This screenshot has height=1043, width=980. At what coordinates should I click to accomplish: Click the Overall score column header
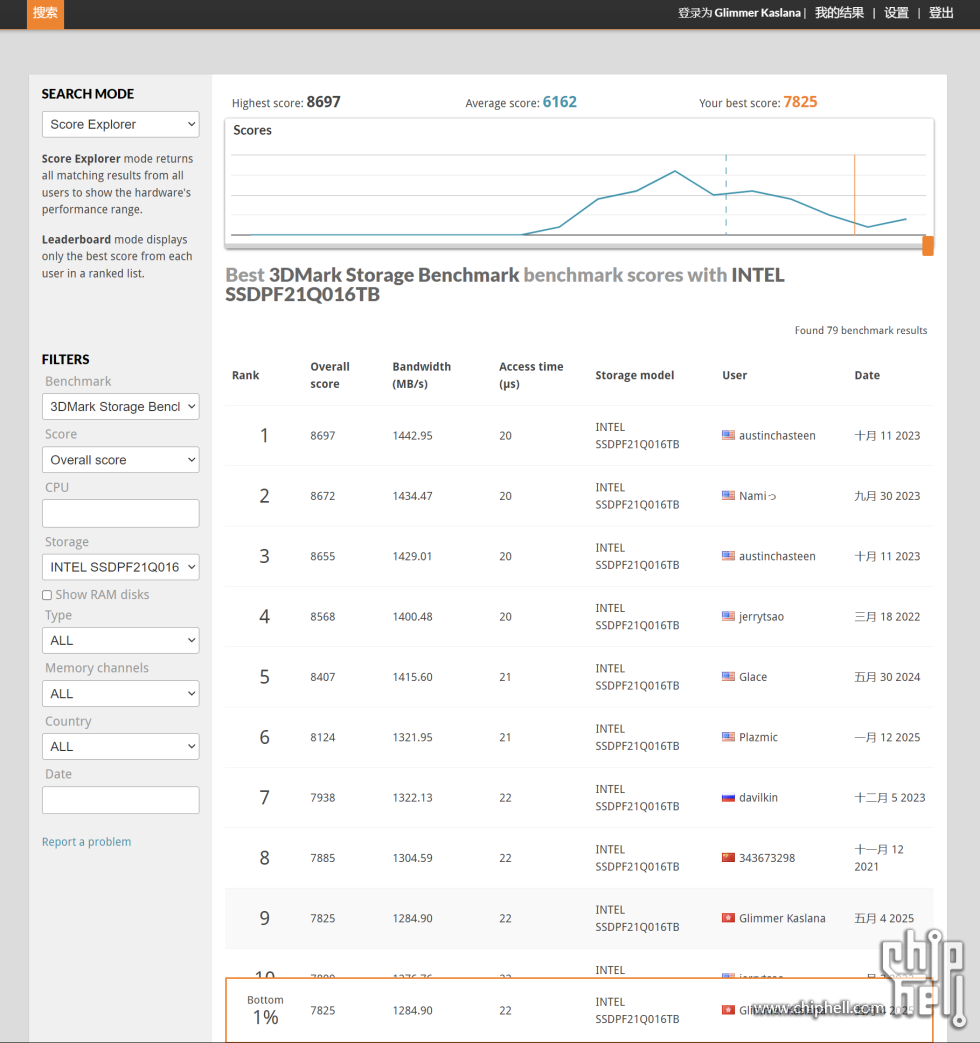point(330,375)
